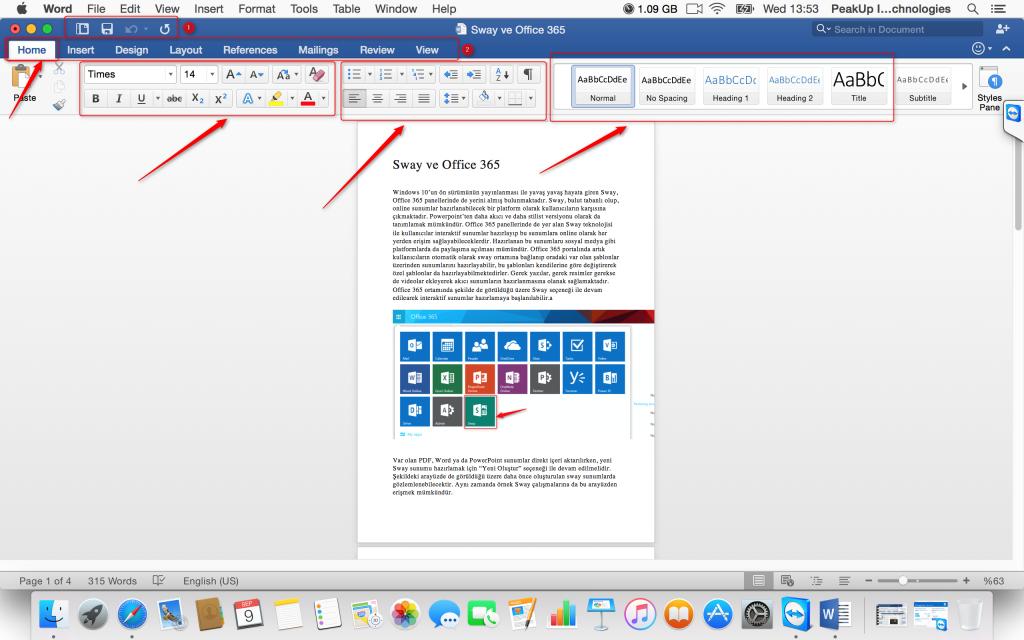Decrease font size with the small A icon
1024x640 pixels.
click(257, 74)
